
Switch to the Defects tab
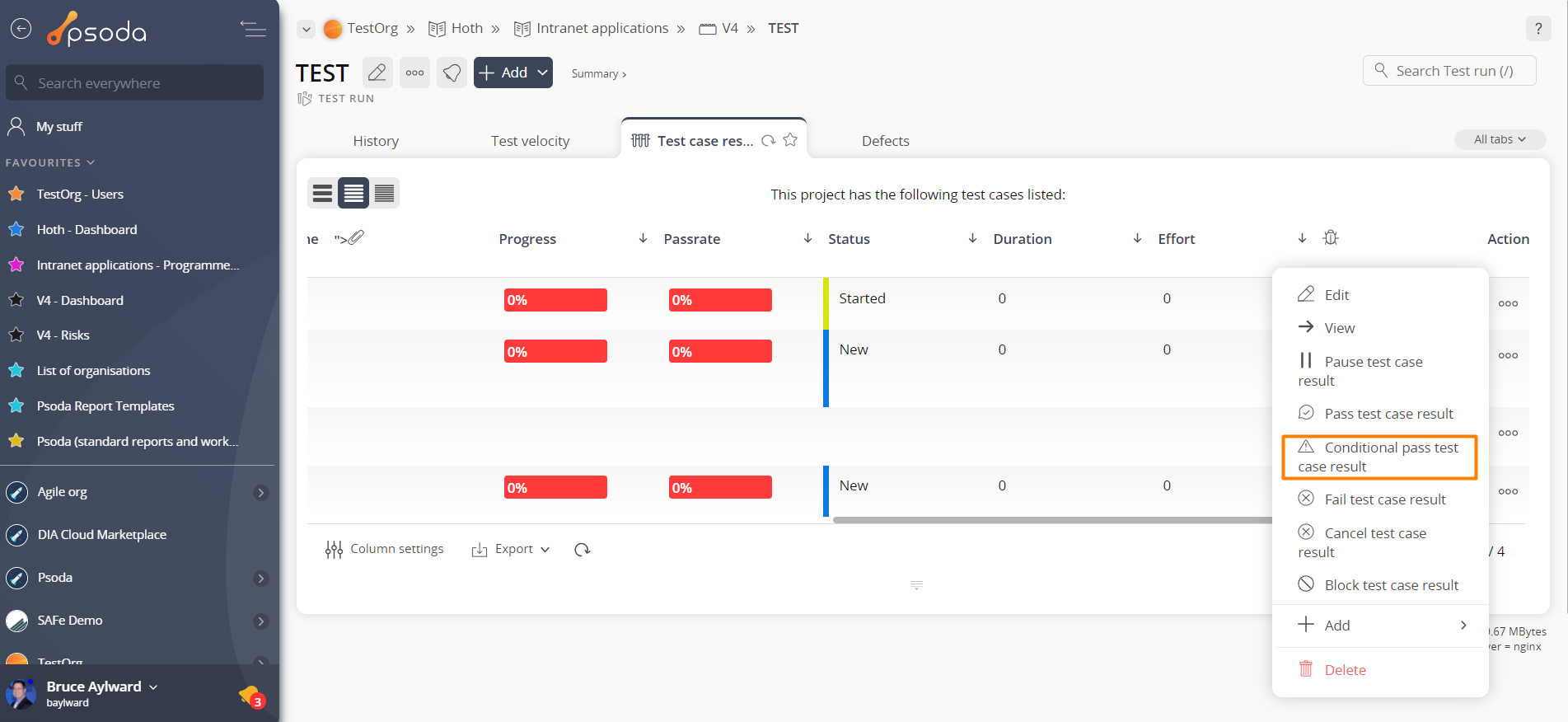pos(885,141)
